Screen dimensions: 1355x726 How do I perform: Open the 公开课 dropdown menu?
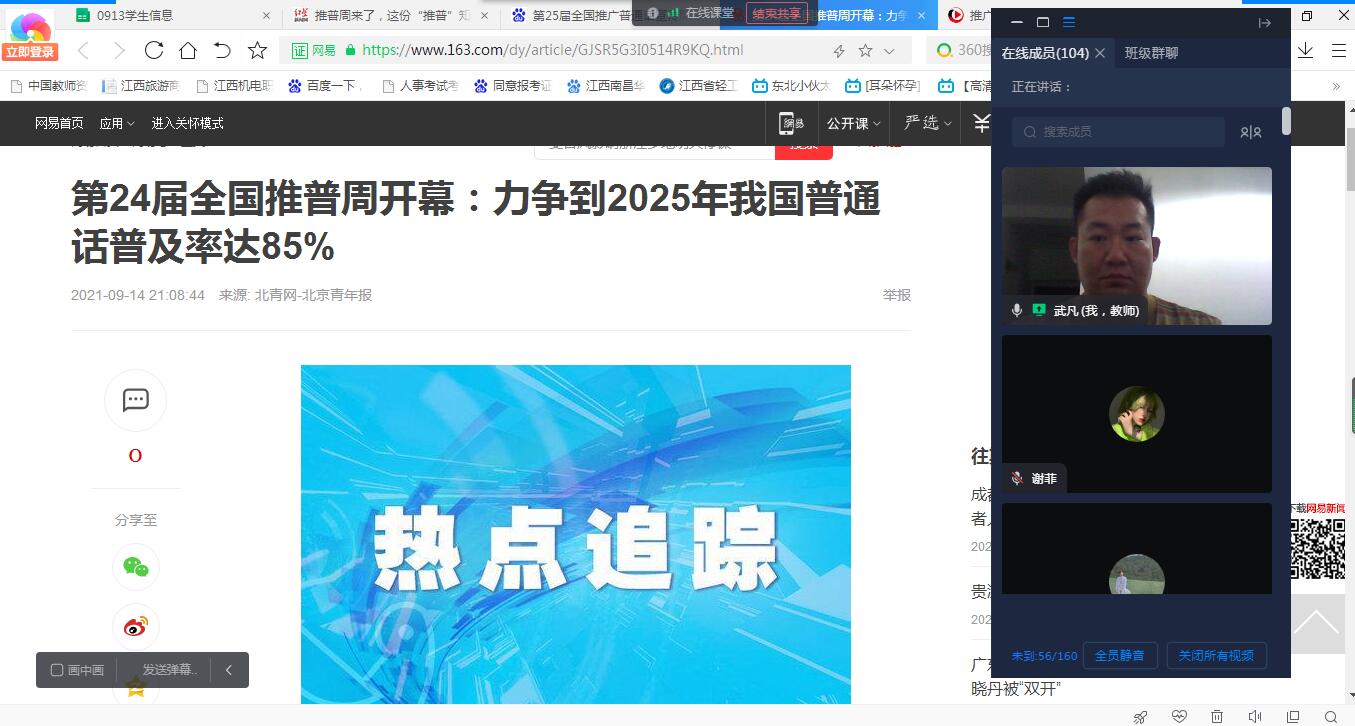(853, 123)
